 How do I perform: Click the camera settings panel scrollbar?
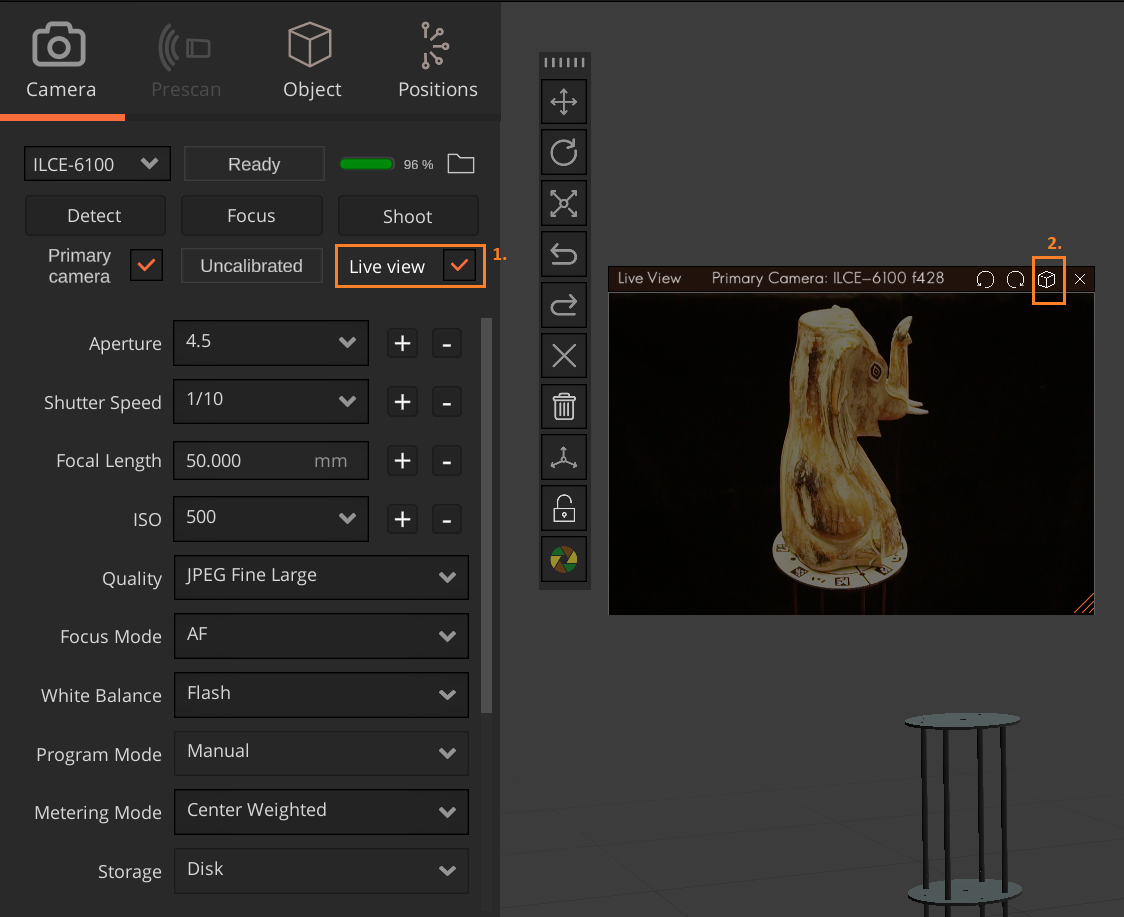[487, 515]
